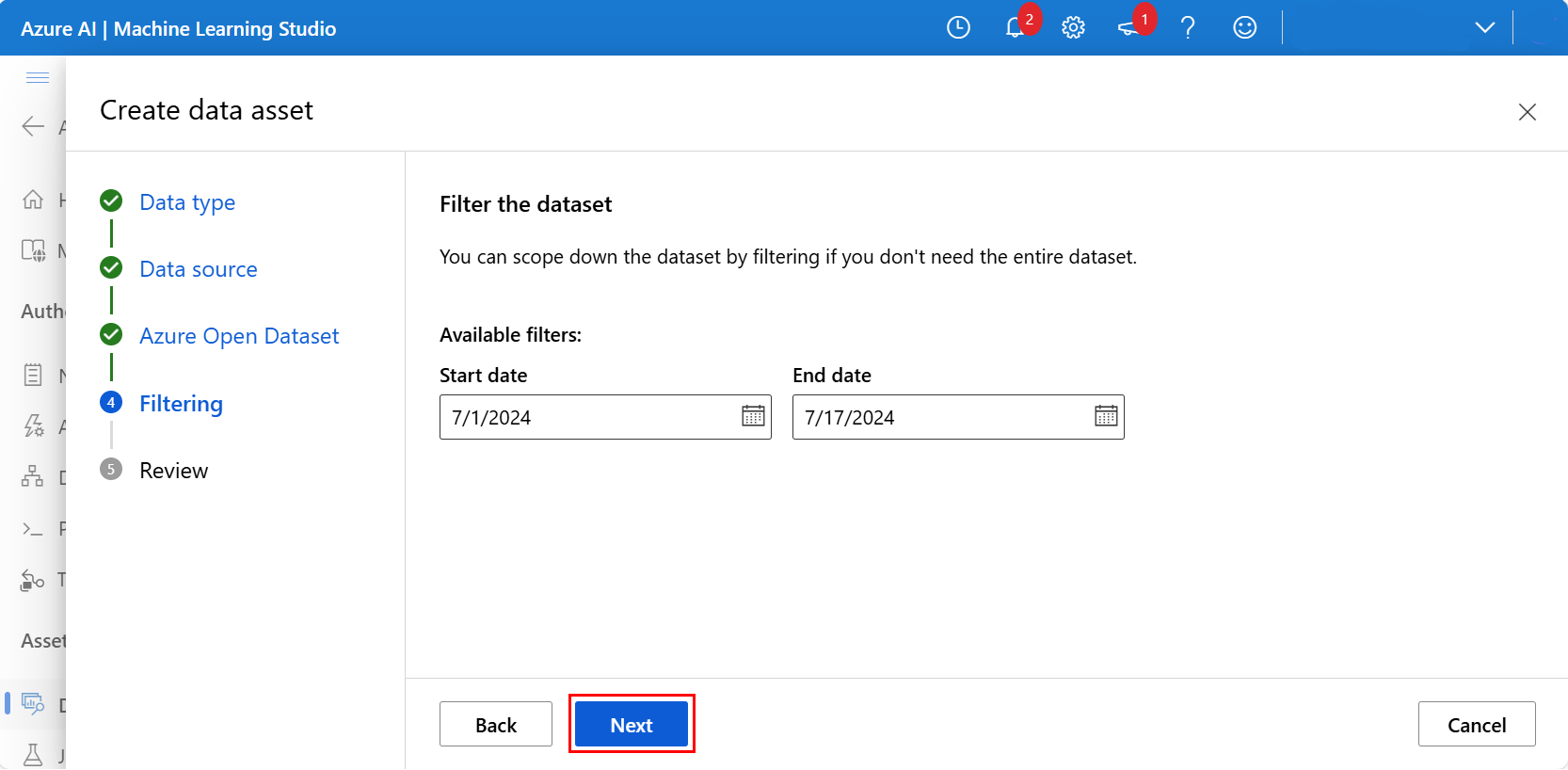Click the smiley feedback icon
The image size is (1568, 770).
point(1244,28)
